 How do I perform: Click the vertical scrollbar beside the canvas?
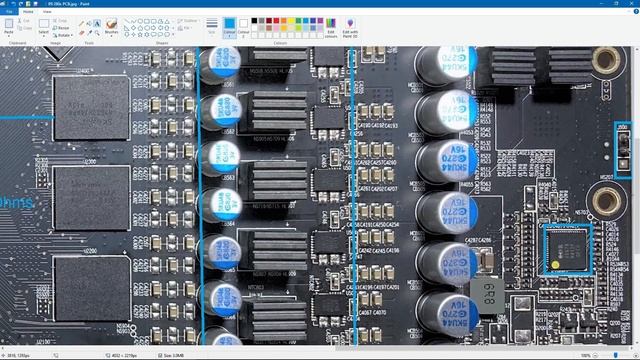click(x=636, y=196)
